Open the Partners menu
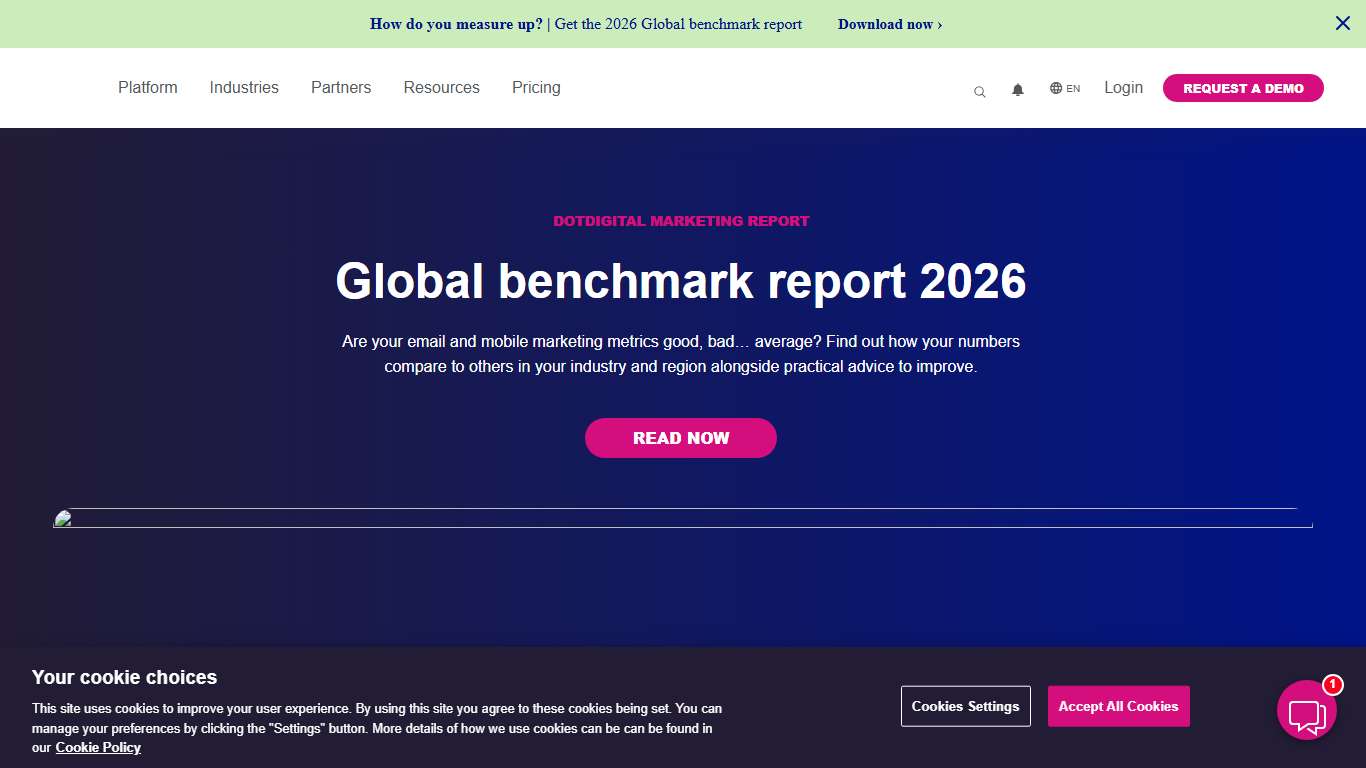 coord(341,88)
